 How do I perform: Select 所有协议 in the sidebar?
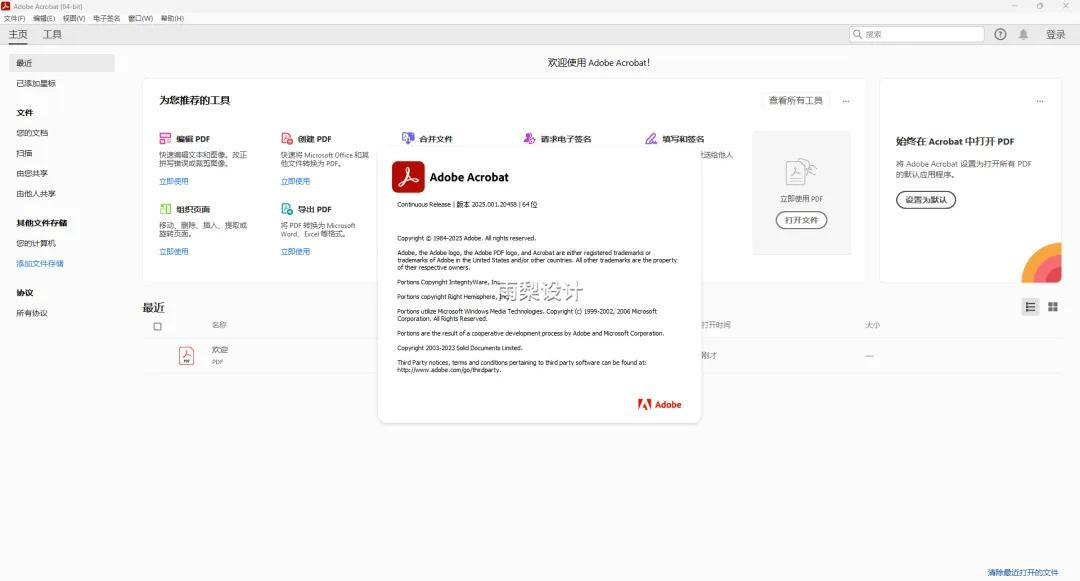click(x=32, y=313)
